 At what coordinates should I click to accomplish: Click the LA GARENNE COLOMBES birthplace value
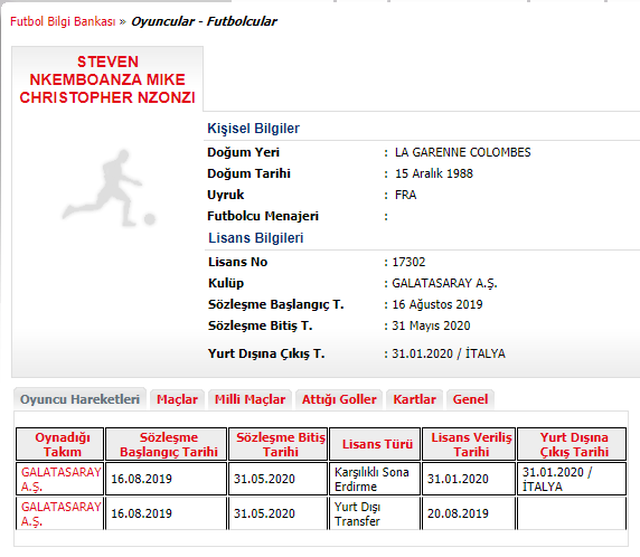tap(462, 152)
